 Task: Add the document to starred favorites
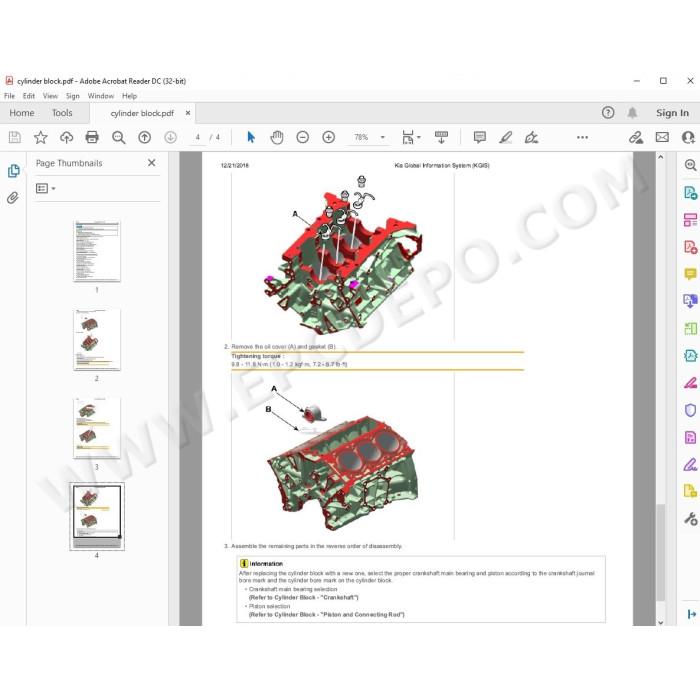(x=41, y=137)
